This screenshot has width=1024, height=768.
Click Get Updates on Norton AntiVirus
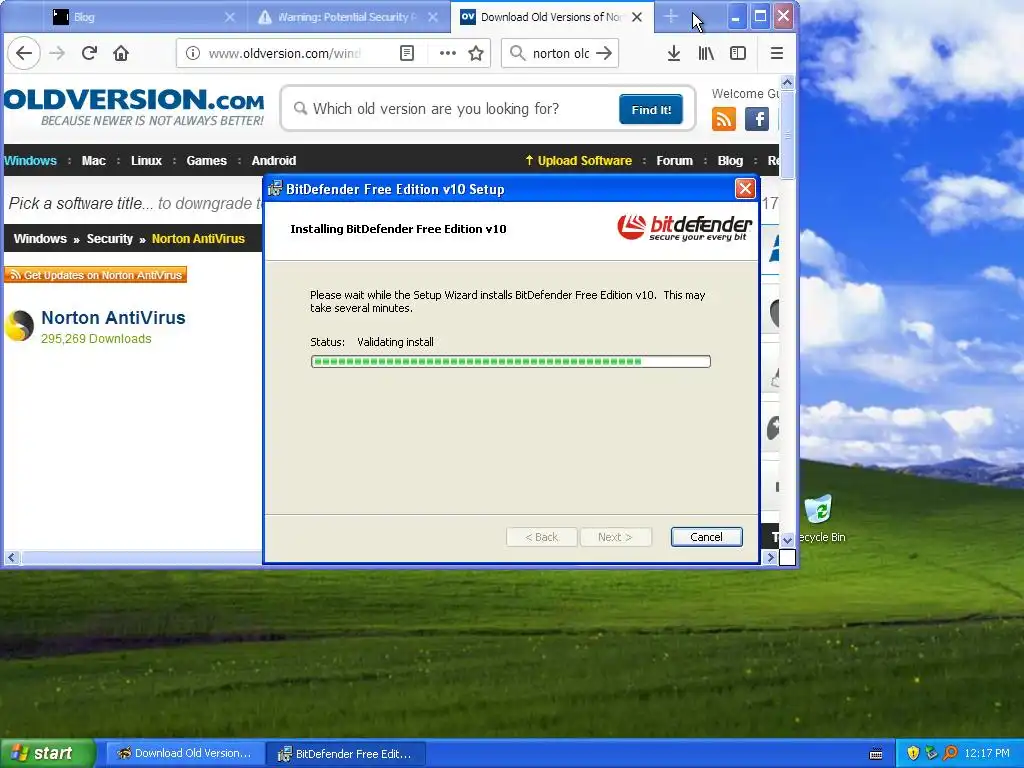[95, 275]
